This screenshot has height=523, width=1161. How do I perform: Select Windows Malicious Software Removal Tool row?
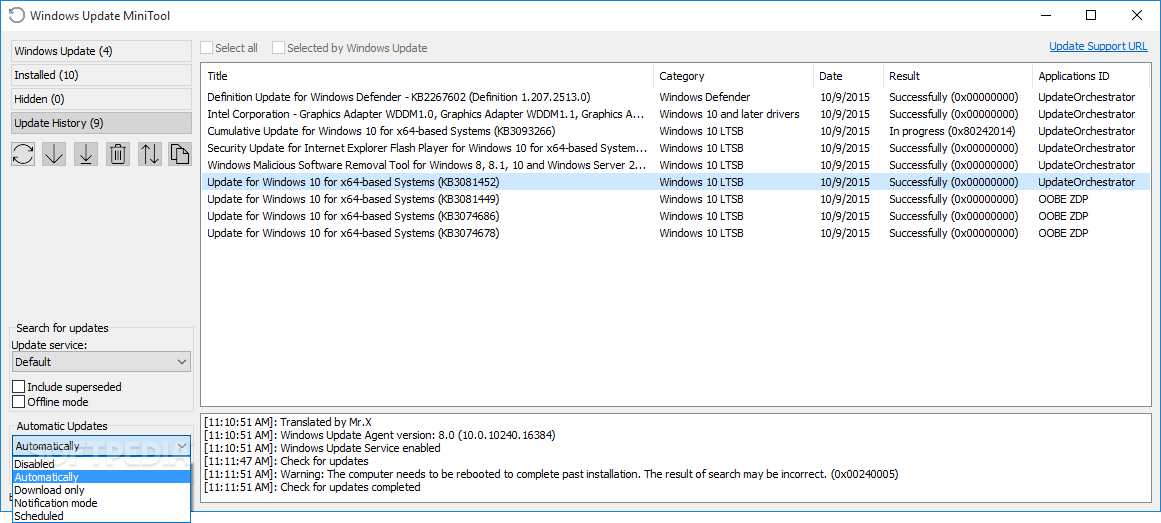[x=676, y=164]
